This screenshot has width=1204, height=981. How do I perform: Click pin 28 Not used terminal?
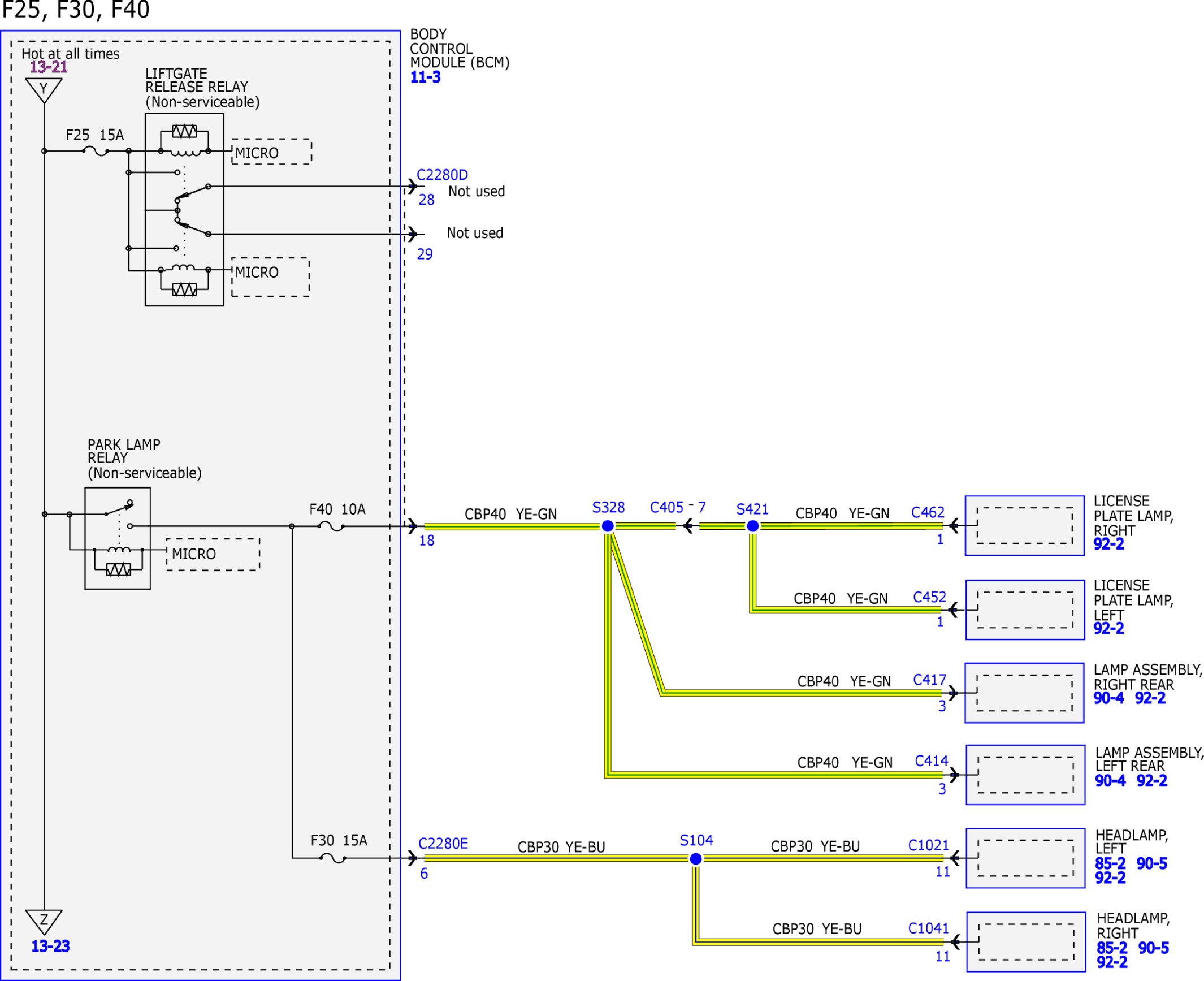pyautogui.click(x=426, y=200)
